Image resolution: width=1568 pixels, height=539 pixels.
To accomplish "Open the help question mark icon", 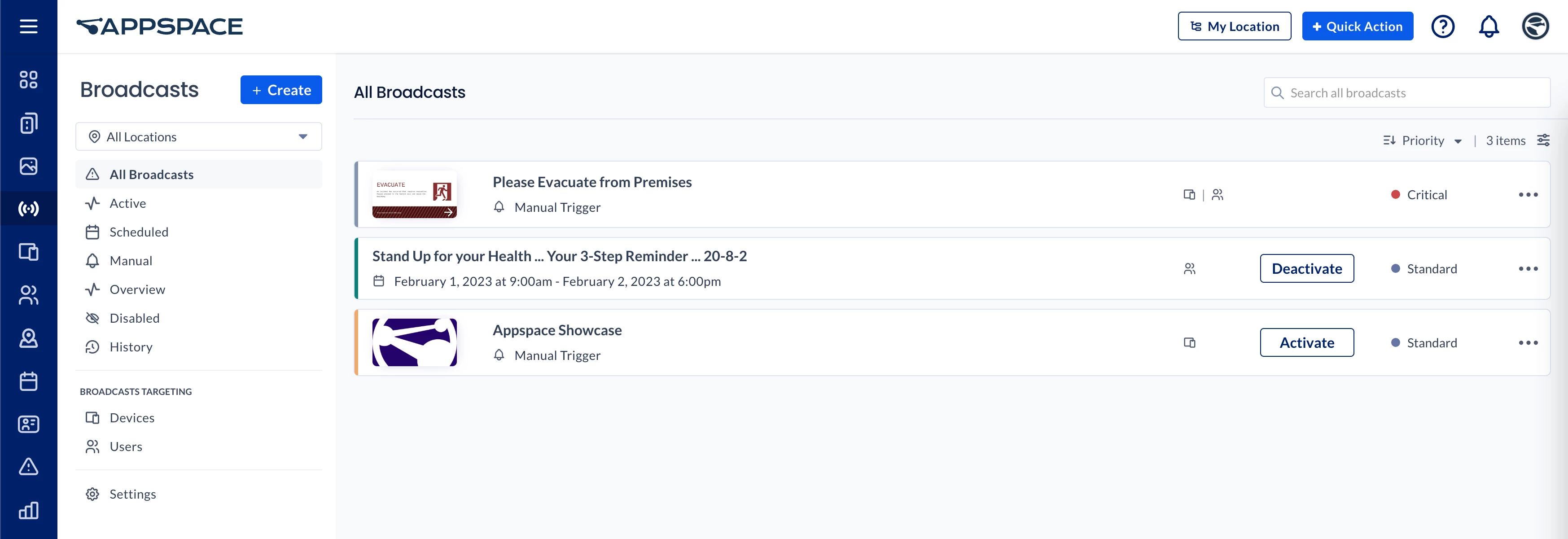I will point(1443,26).
